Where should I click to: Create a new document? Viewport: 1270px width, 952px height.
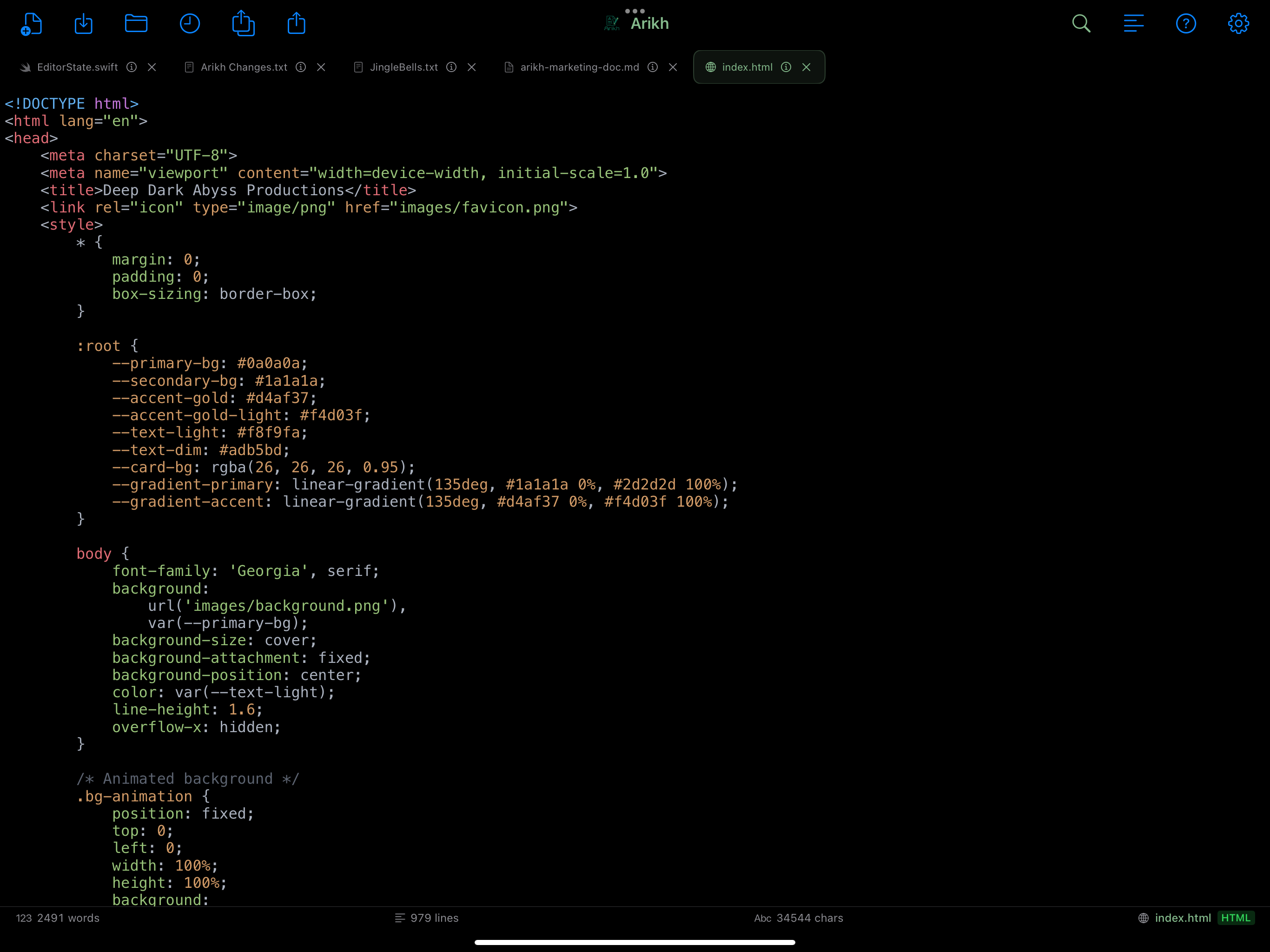[32, 24]
